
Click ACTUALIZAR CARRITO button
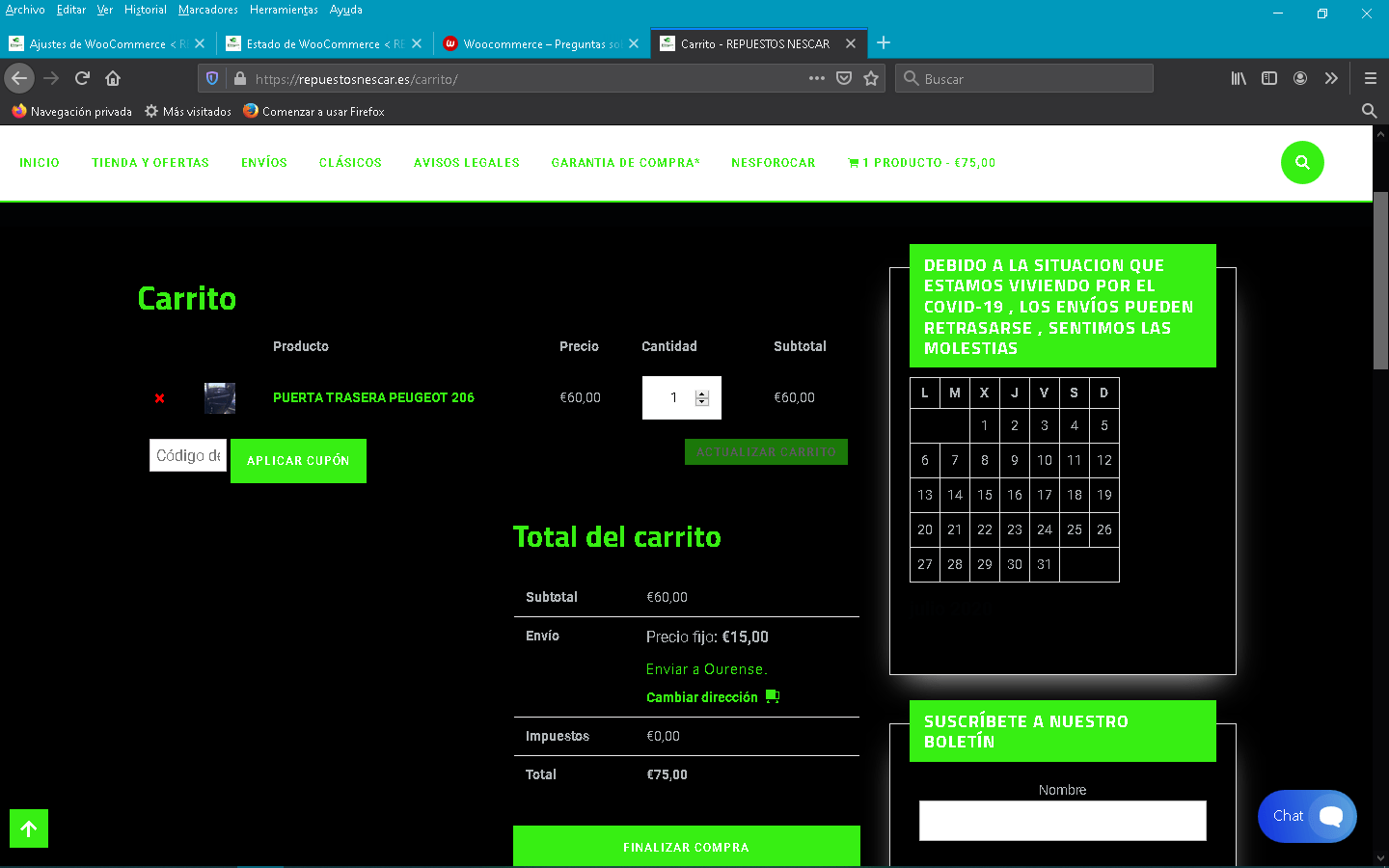tap(766, 452)
